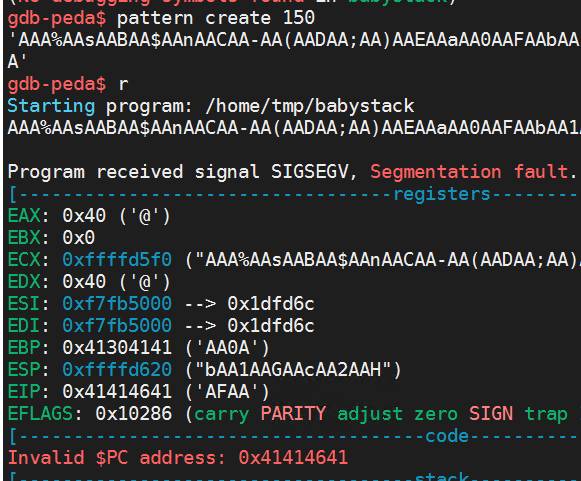Click the green 'EAX' register label

[24, 216]
